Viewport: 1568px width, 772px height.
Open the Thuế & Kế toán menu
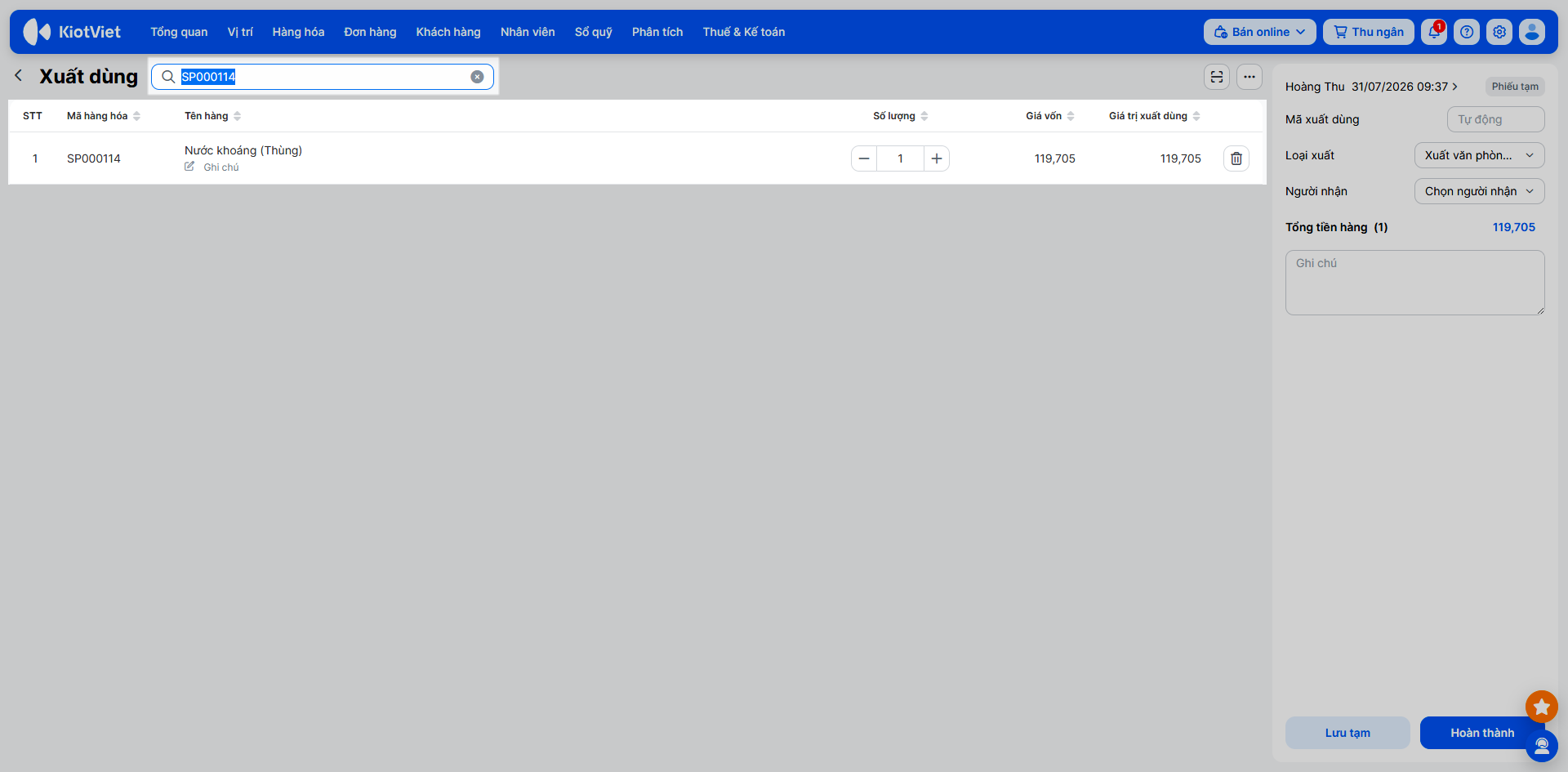(x=744, y=32)
